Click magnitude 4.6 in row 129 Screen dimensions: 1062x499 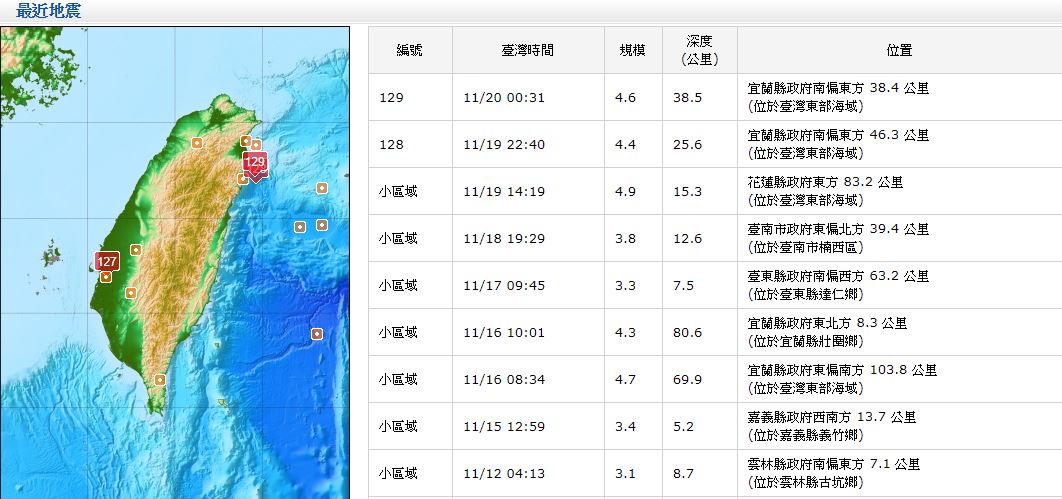point(625,97)
